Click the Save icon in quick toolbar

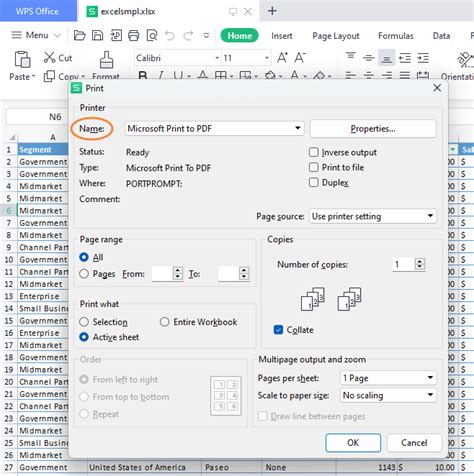coord(97,35)
